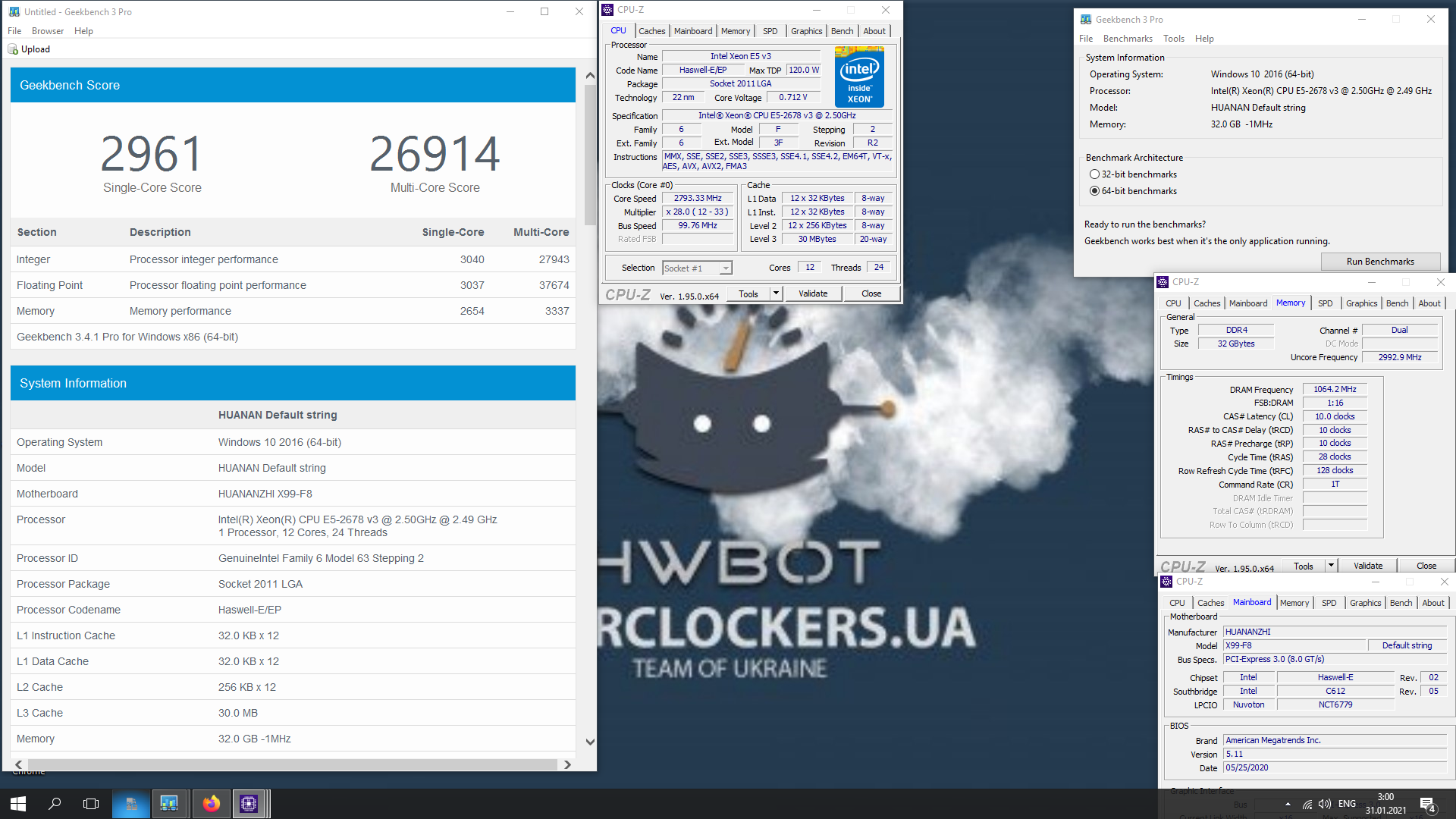Image resolution: width=1456 pixels, height=819 pixels.
Task: Open the Tools dropdown arrow in CPU-Z Memory window
Action: tap(1330, 566)
